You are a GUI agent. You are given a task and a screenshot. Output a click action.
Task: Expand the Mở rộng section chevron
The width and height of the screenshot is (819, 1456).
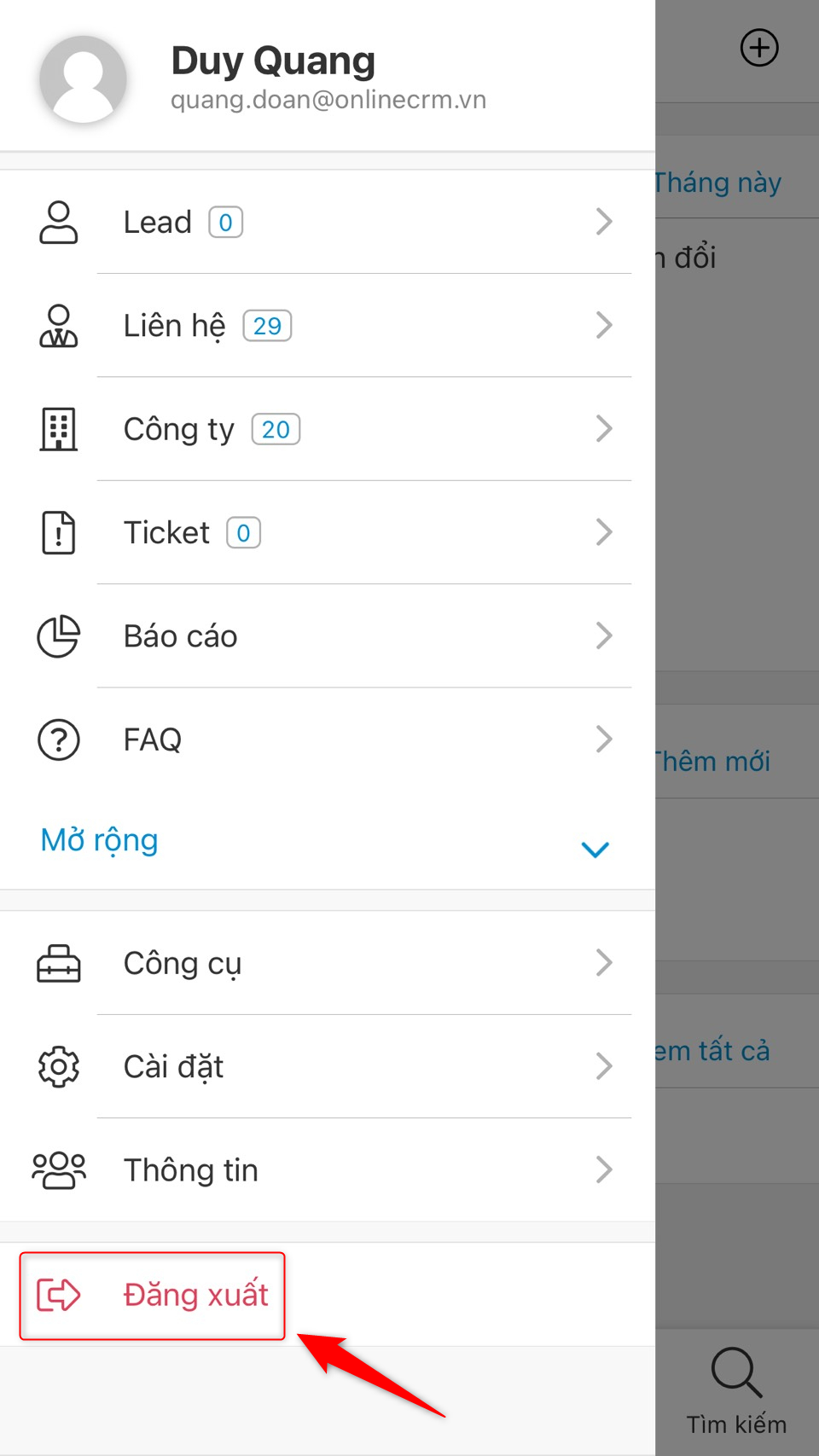595,849
